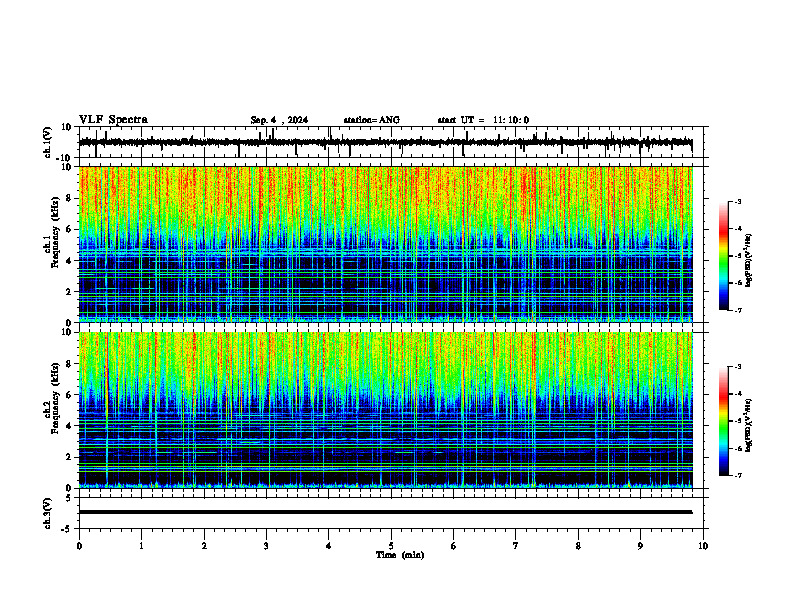Viewport: 792px width, 612px height.
Task: Click the ch.2 "Frequency (kHz)" axis label
Action: (x=55, y=398)
